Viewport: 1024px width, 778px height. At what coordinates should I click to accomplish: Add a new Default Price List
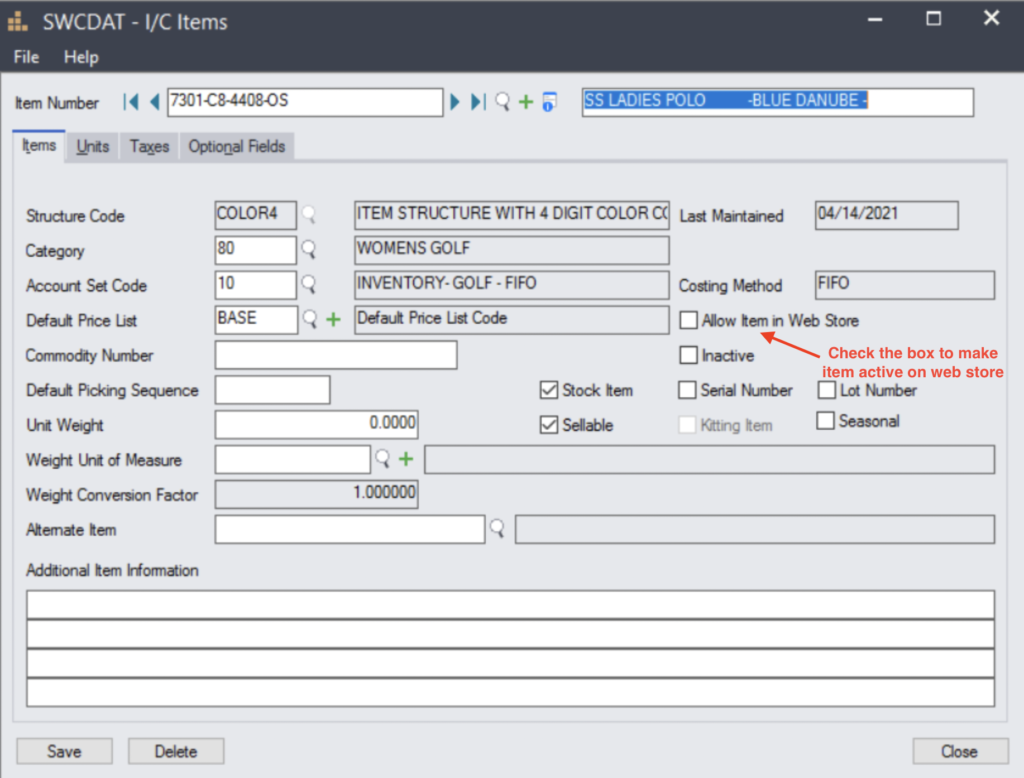click(334, 319)
